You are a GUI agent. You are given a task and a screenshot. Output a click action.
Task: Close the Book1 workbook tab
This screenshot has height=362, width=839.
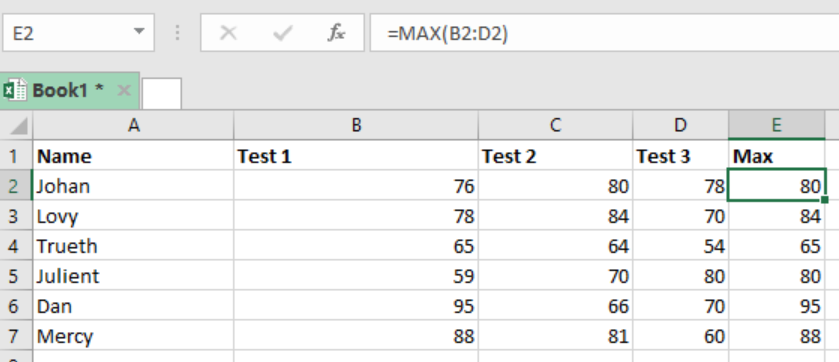(124, 90)
